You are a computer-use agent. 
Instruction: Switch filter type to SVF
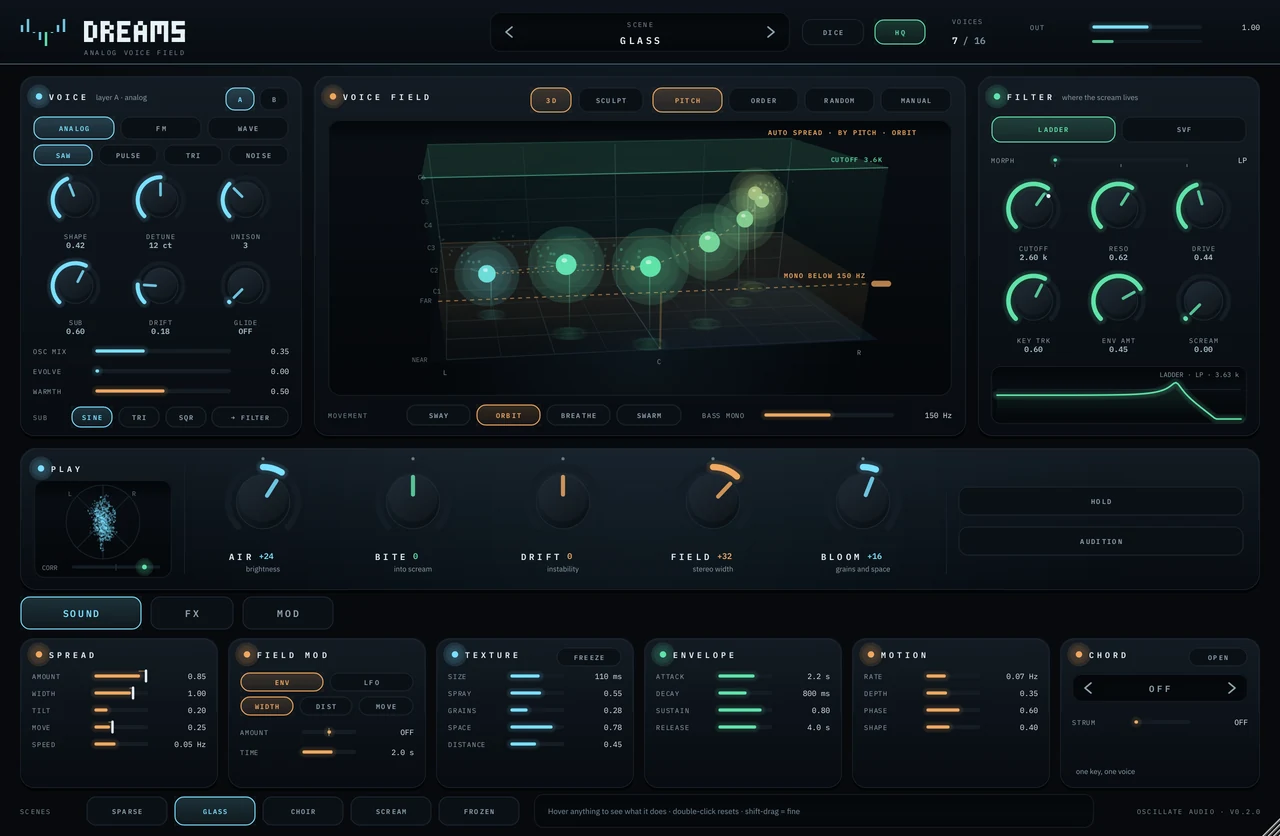point(1184,129)
